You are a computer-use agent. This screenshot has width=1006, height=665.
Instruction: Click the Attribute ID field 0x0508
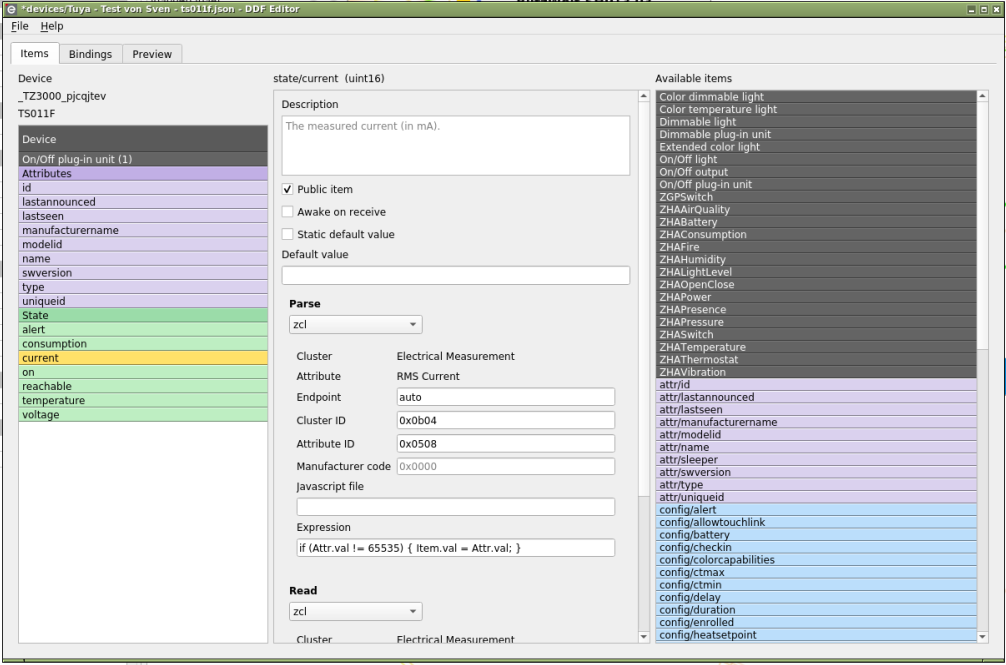pyautogui.click(x=506, y=444)
